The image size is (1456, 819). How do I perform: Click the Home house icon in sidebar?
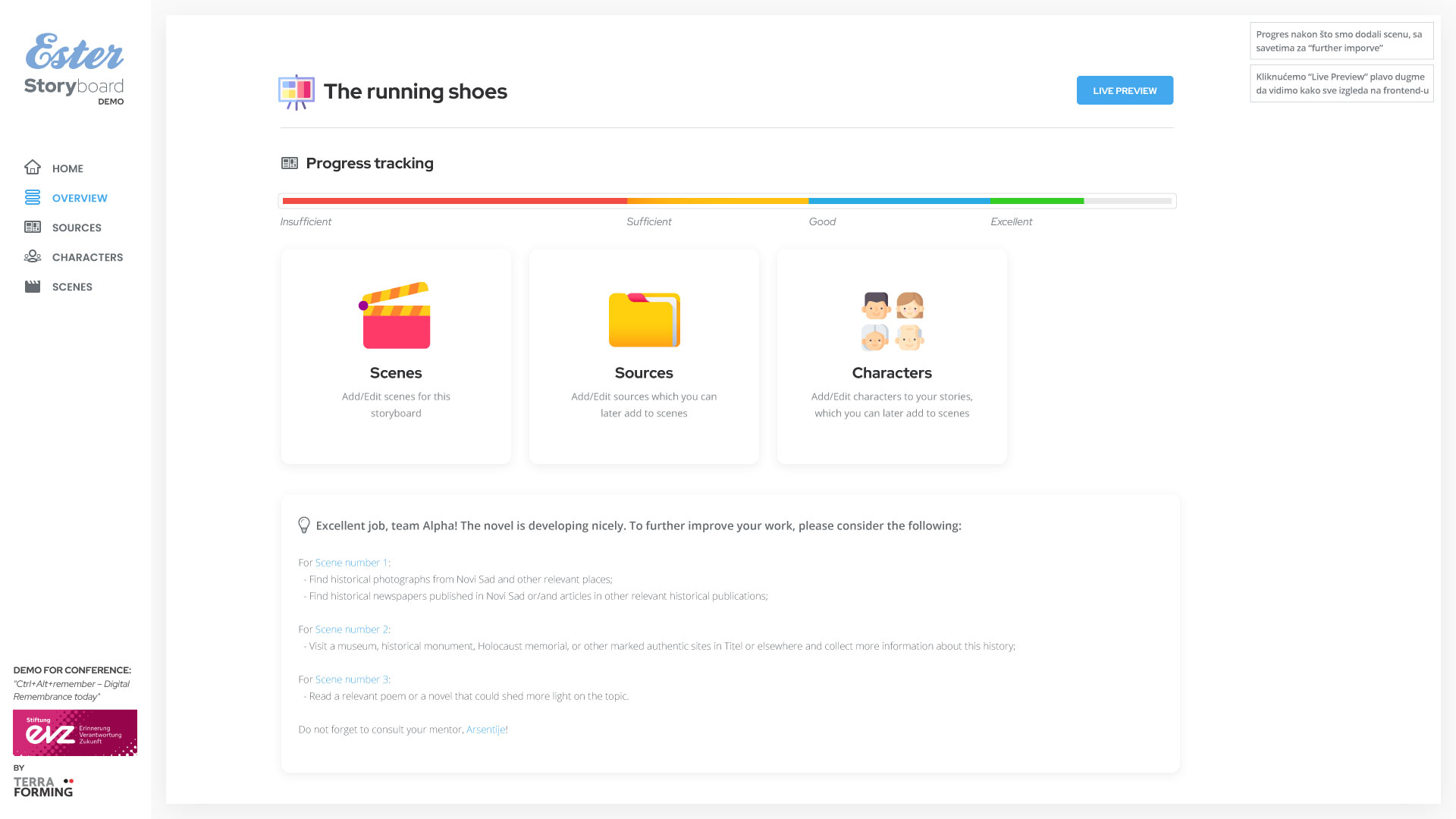[32, 168]
